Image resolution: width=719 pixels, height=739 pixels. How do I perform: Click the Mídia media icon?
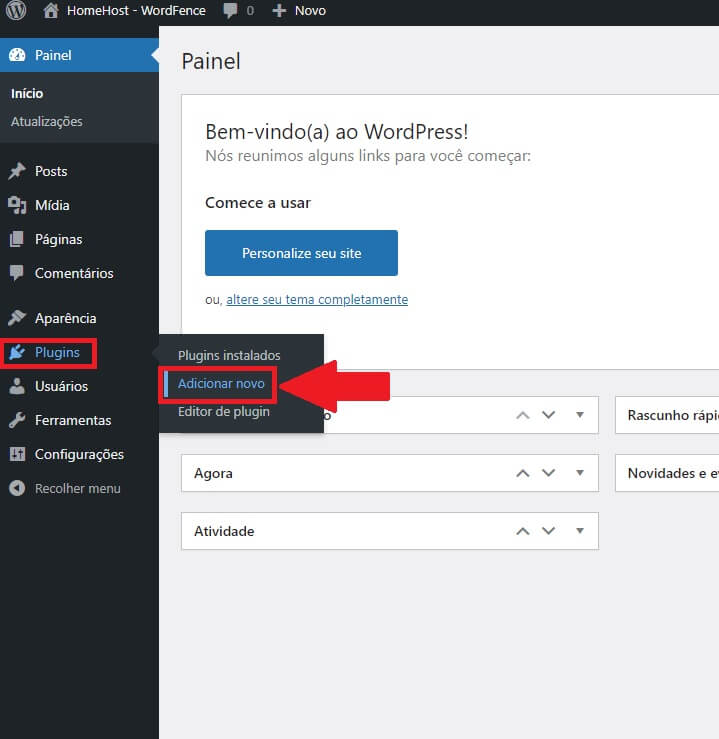coord(17,205)
